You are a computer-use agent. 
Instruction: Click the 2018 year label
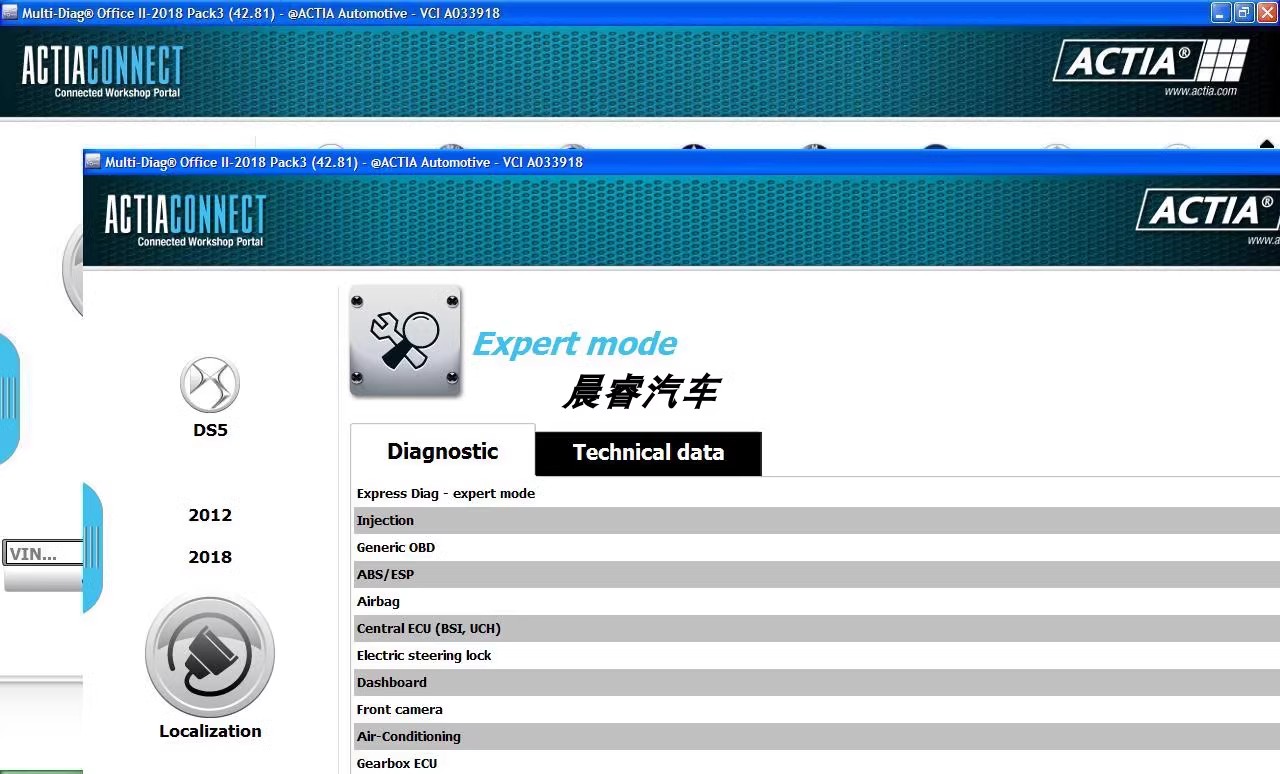(x=210, y=557)
